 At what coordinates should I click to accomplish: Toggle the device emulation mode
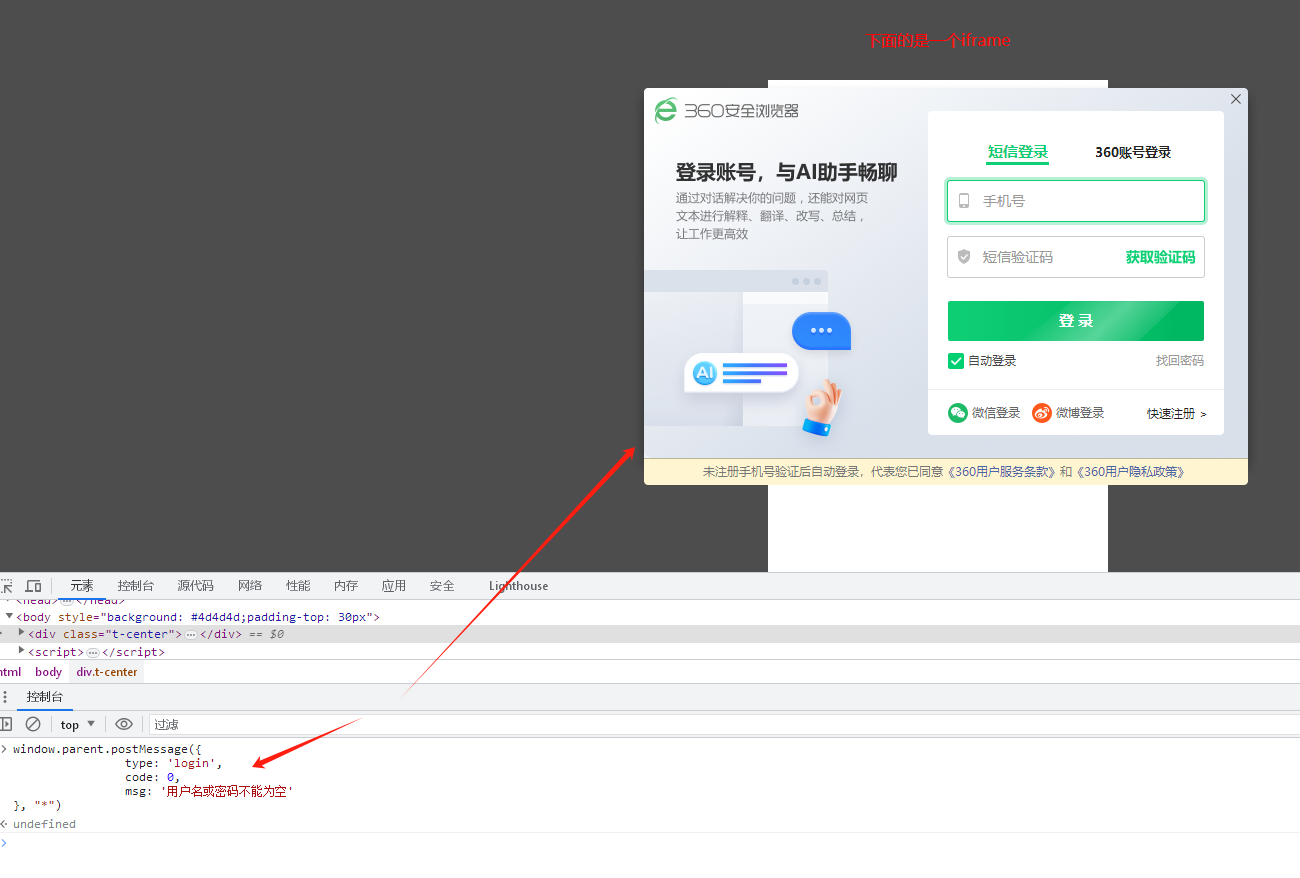click(33, 586)
